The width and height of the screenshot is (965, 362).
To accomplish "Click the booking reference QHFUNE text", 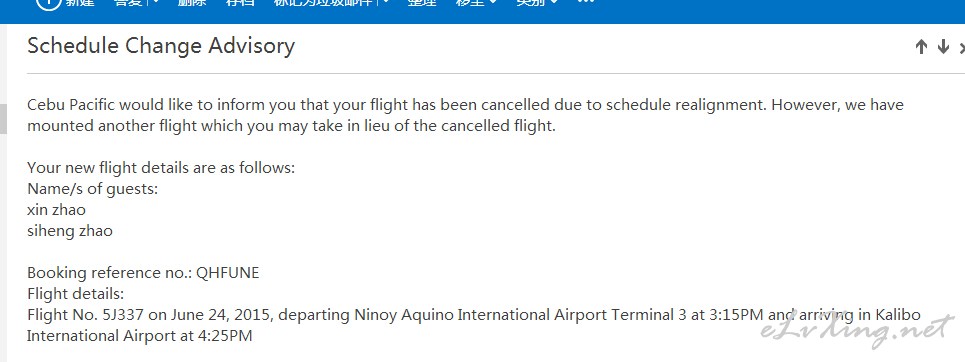I will point(228,273).
